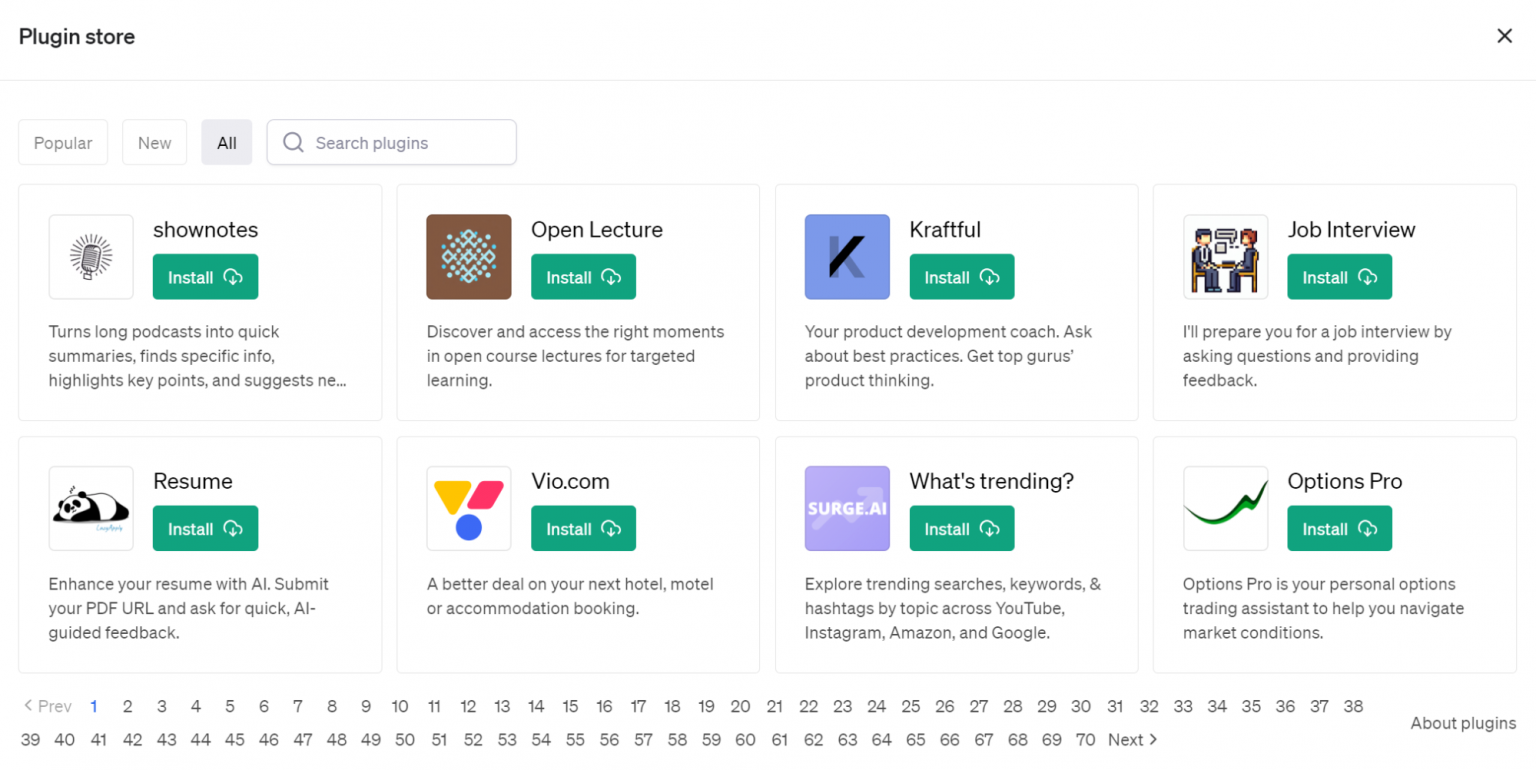Go to page 2 of results

point(128,706)
